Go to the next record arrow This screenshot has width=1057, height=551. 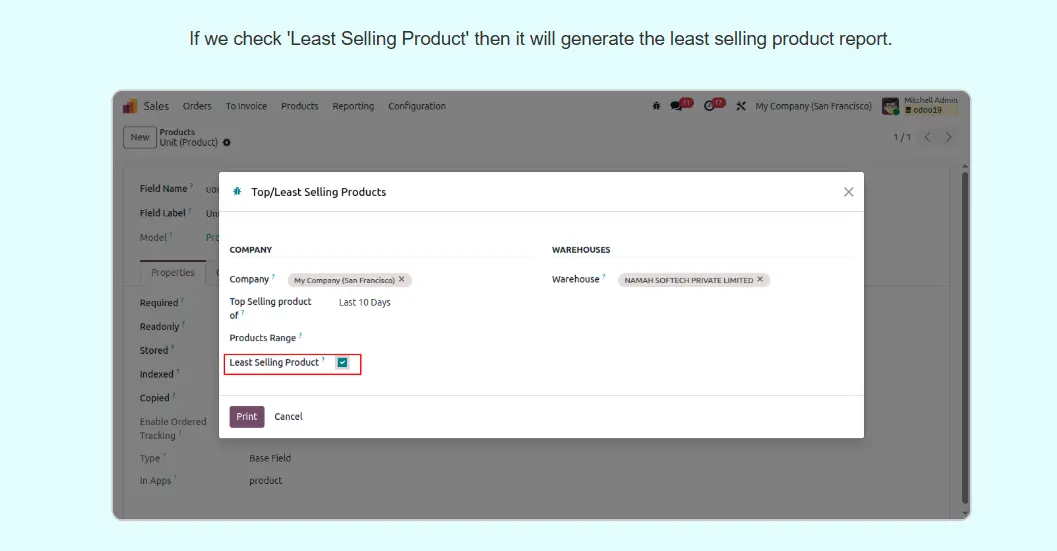pyautogui.click(x=949, y=137)
